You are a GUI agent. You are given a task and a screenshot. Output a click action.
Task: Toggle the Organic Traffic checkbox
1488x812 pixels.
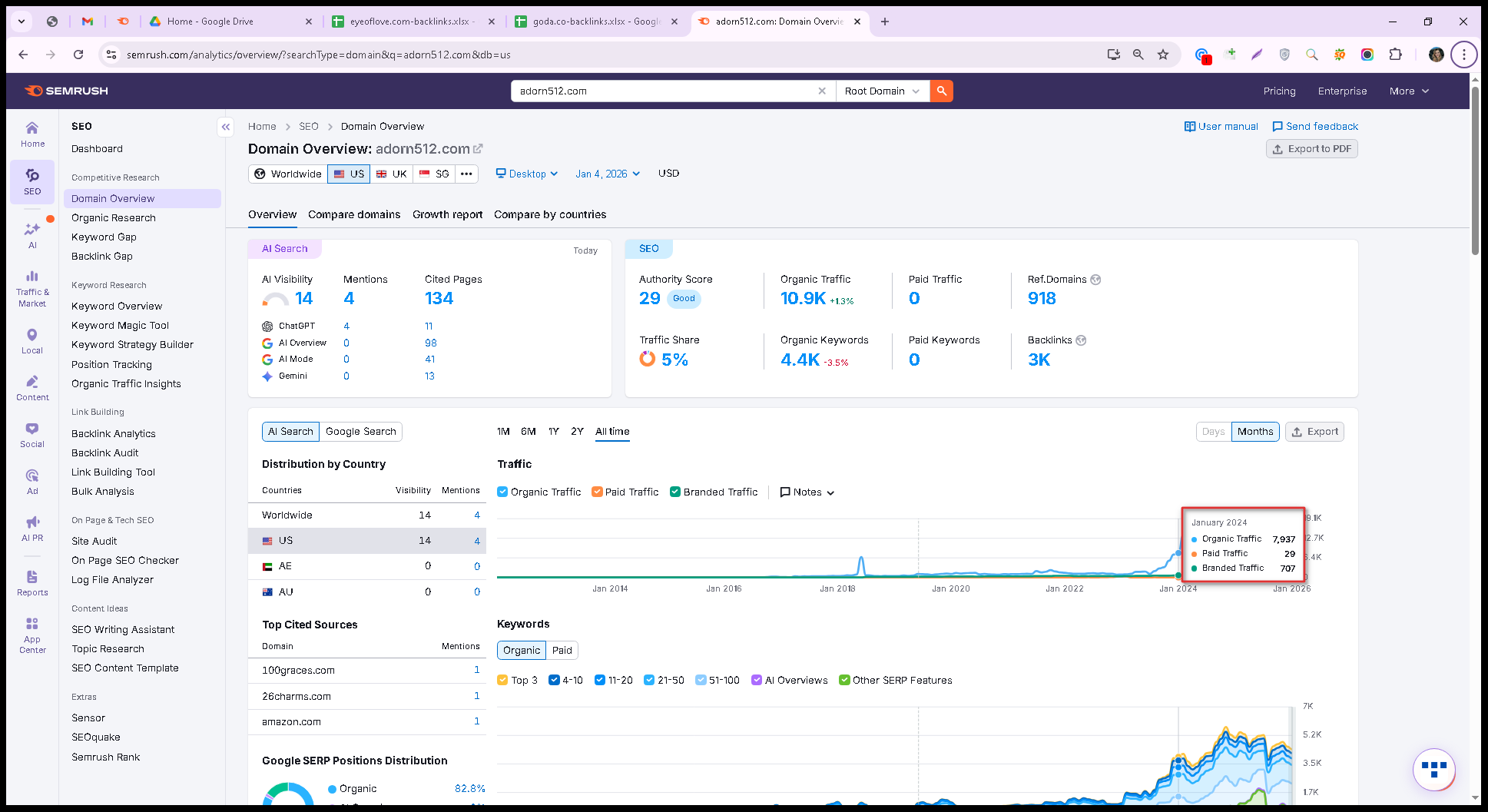point(502,492)
